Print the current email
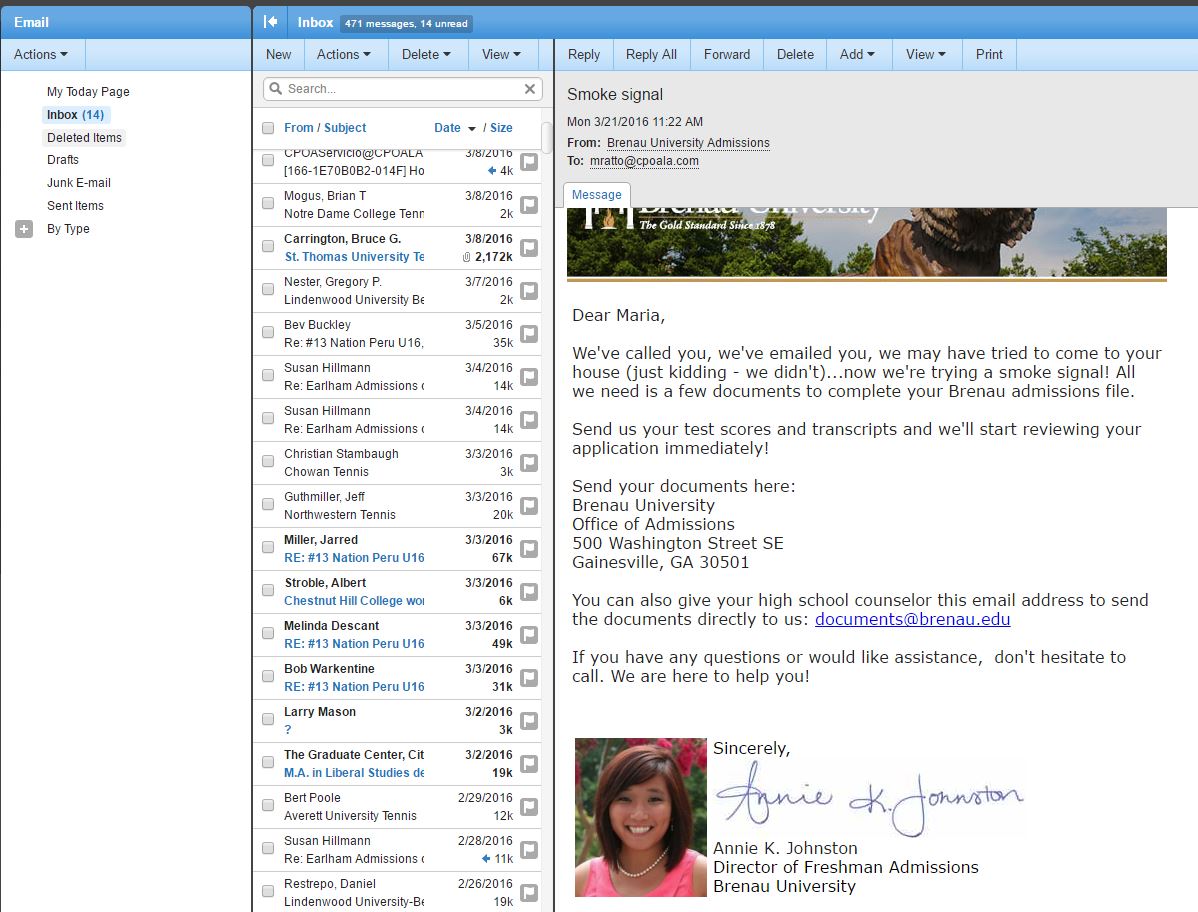Viewport: 1198px width, 912px height. [x=989, y=54]
